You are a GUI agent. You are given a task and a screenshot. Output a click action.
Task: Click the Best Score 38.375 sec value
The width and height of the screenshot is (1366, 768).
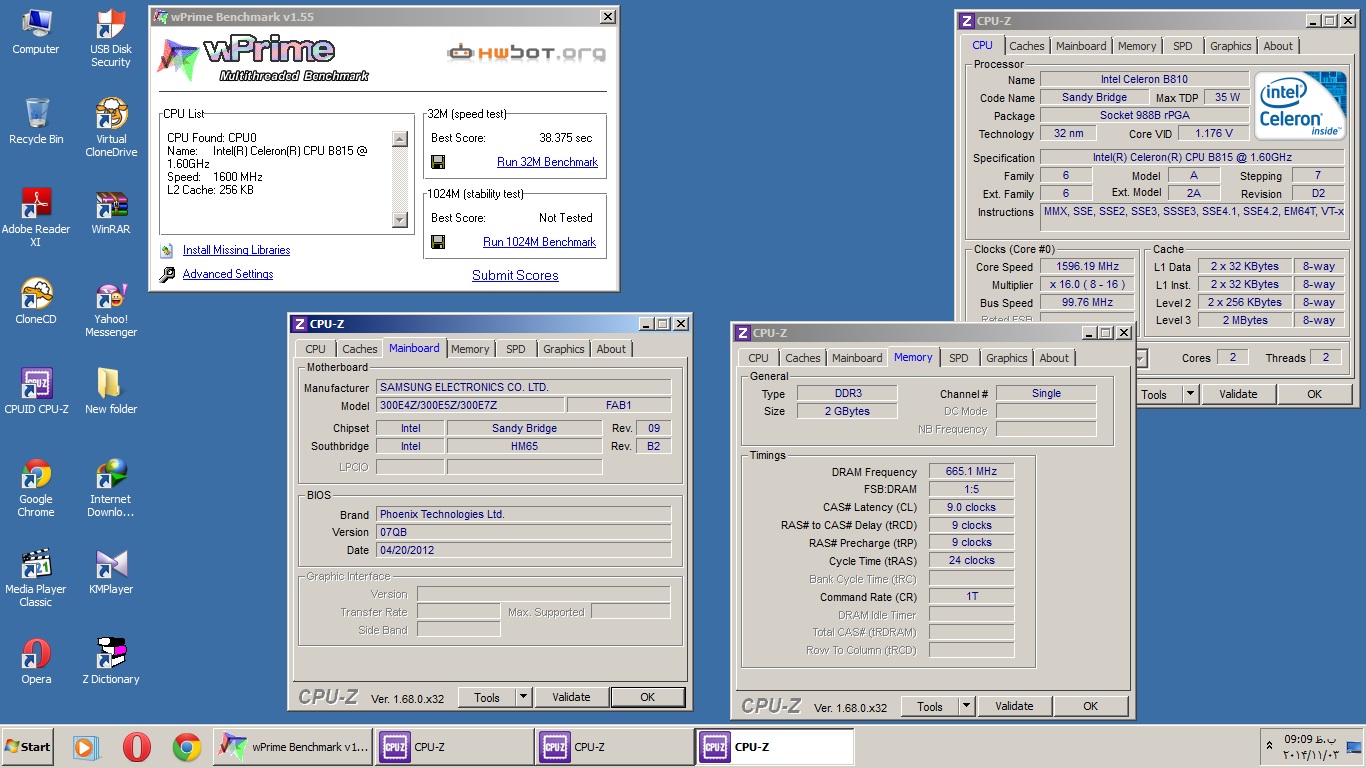tap(565, 138)
